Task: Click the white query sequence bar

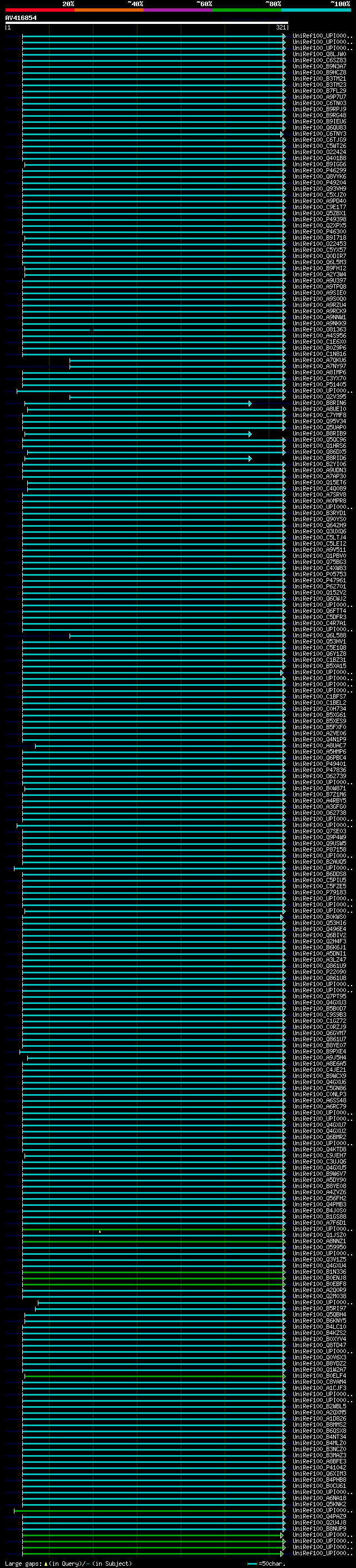Action: pyautogui.click(x=147, y=23)
